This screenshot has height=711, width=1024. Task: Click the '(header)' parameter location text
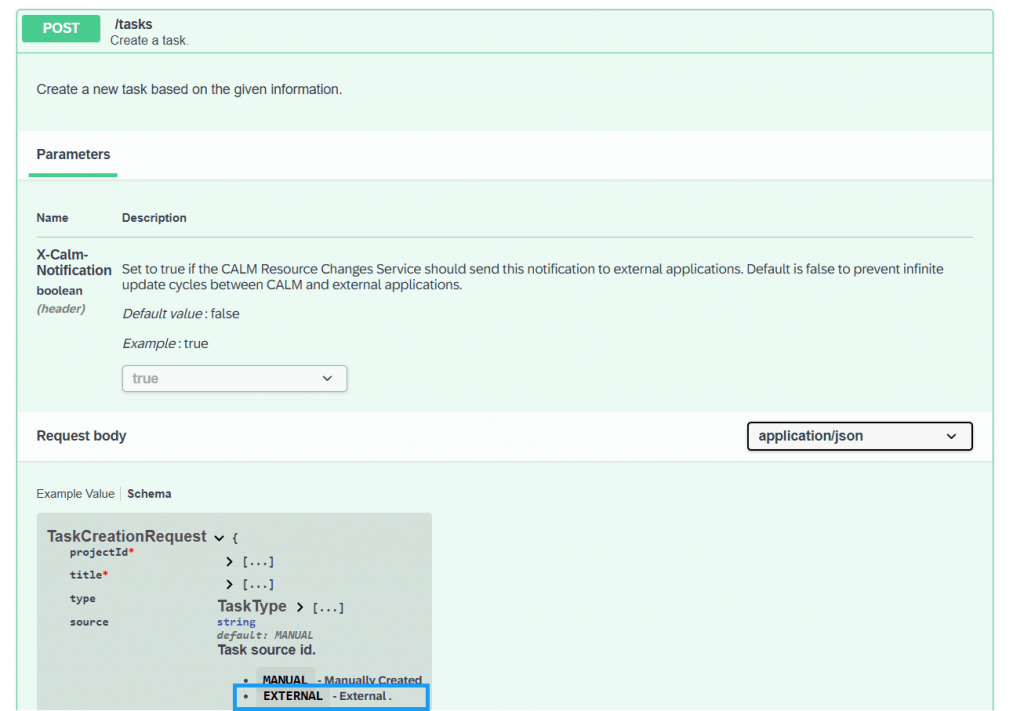point(61,309)
